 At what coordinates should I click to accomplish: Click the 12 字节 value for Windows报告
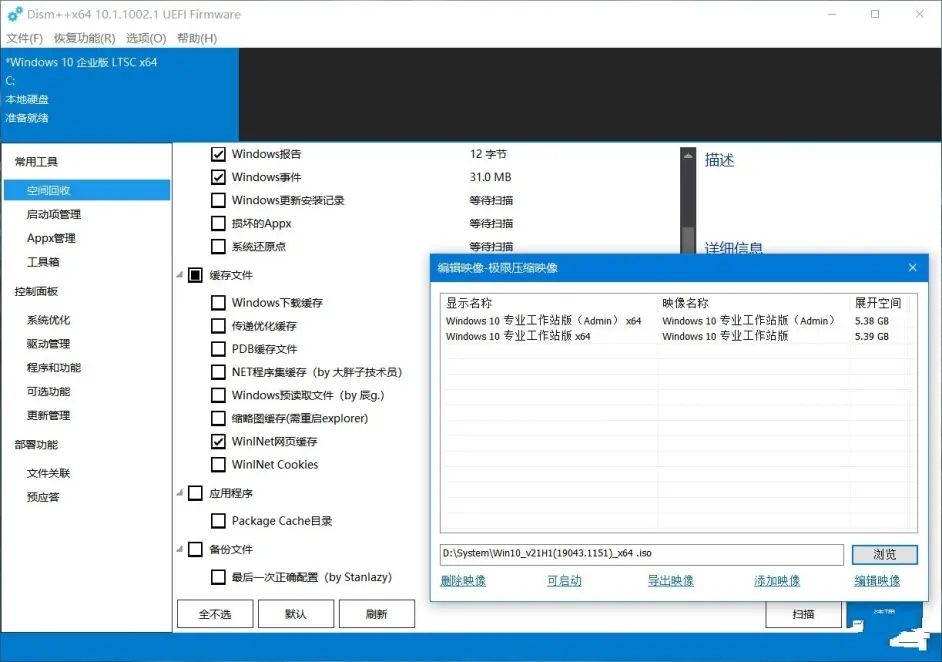(488, 154)
